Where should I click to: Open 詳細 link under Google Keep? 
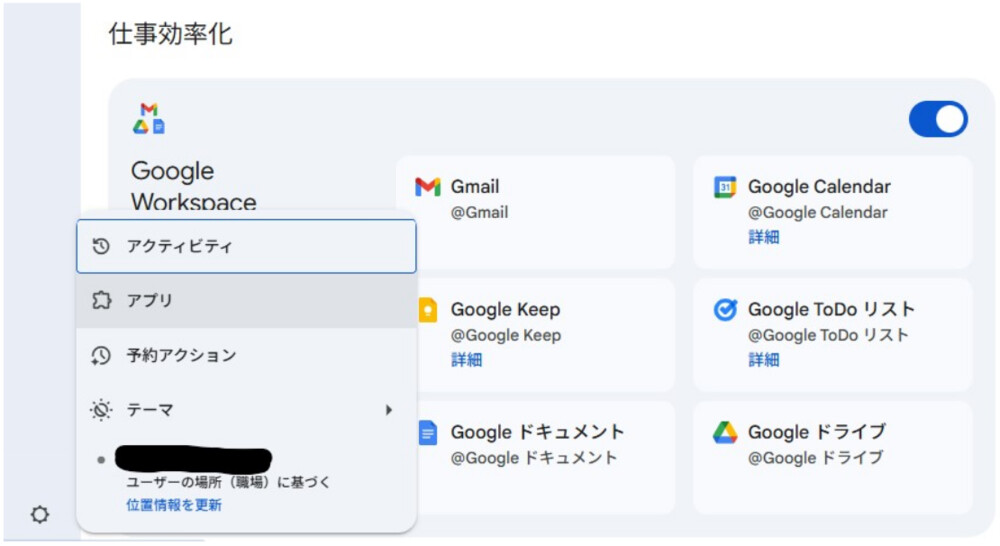[466, 360]
